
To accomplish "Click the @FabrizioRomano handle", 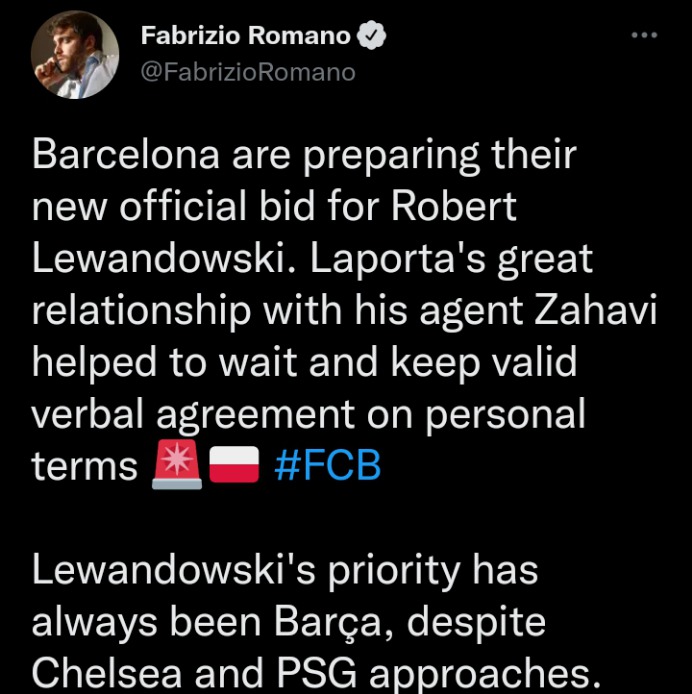I will point(248,72).
